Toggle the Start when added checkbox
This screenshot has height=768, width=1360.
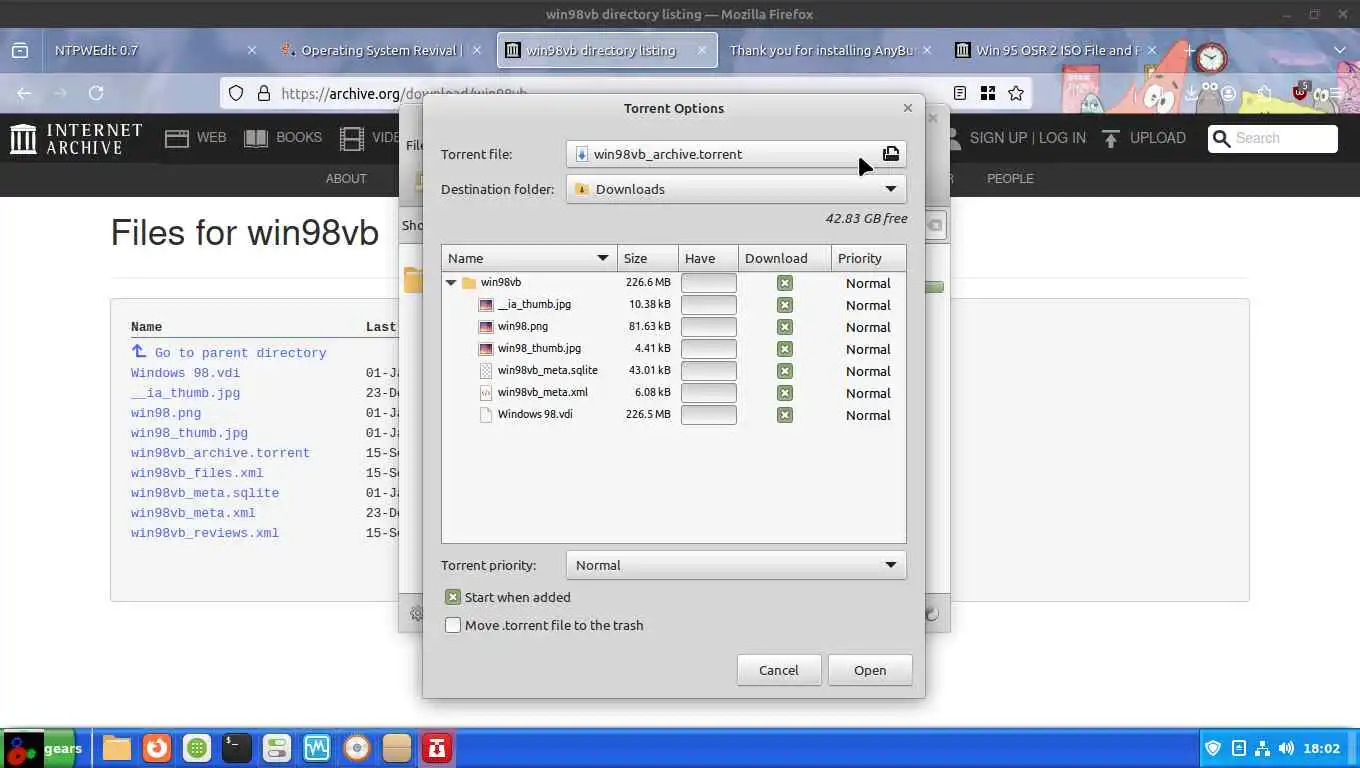tap(453, 597)
